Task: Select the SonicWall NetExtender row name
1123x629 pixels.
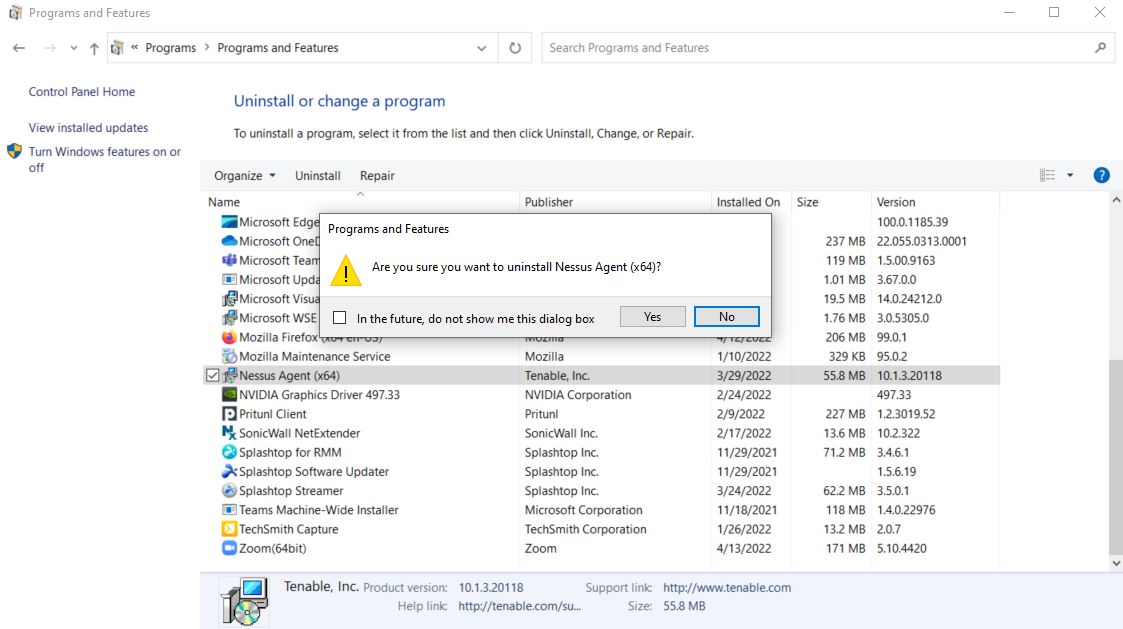Action: [x=299, y=433]
